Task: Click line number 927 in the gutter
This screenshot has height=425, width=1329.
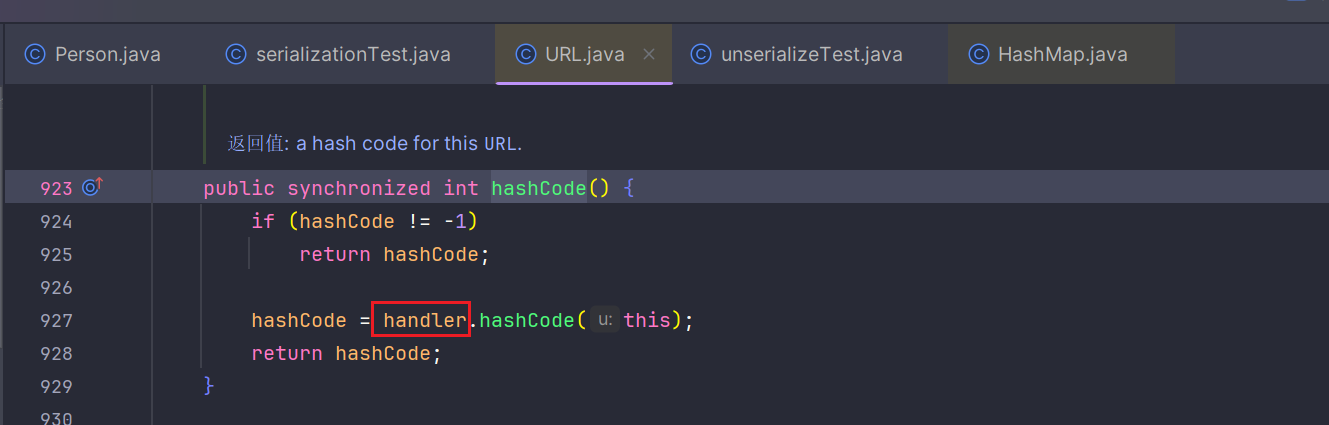Action: 56,321
